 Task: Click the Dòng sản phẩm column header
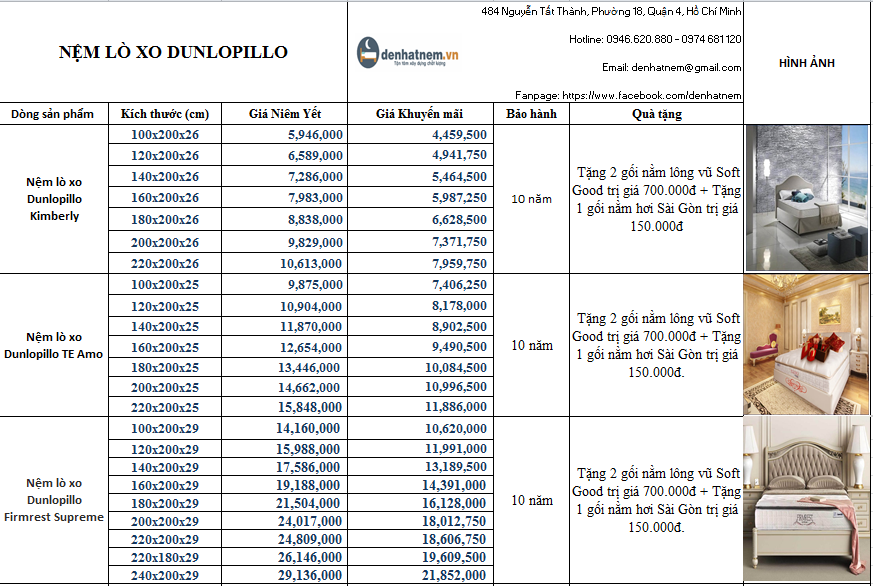(52, 114)
